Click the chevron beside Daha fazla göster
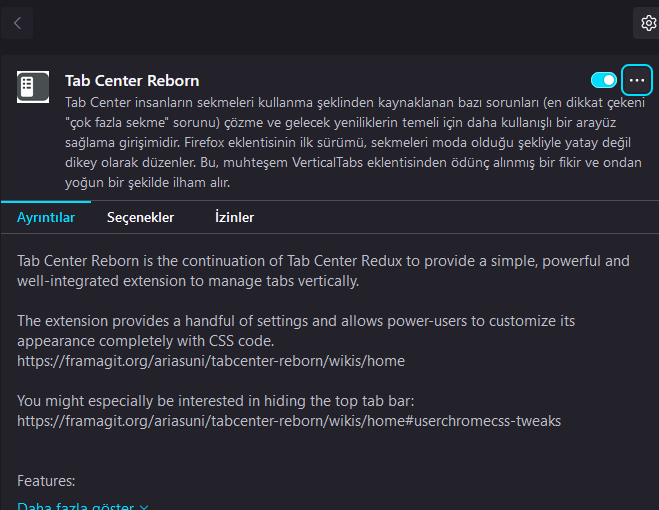The width and height of the screenshot is (659, 510). pyautogui.click(x=144, y=506)
